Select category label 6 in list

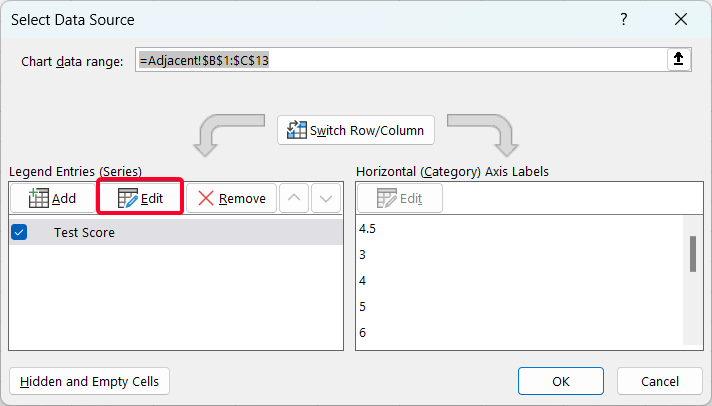tap(363, 332)
